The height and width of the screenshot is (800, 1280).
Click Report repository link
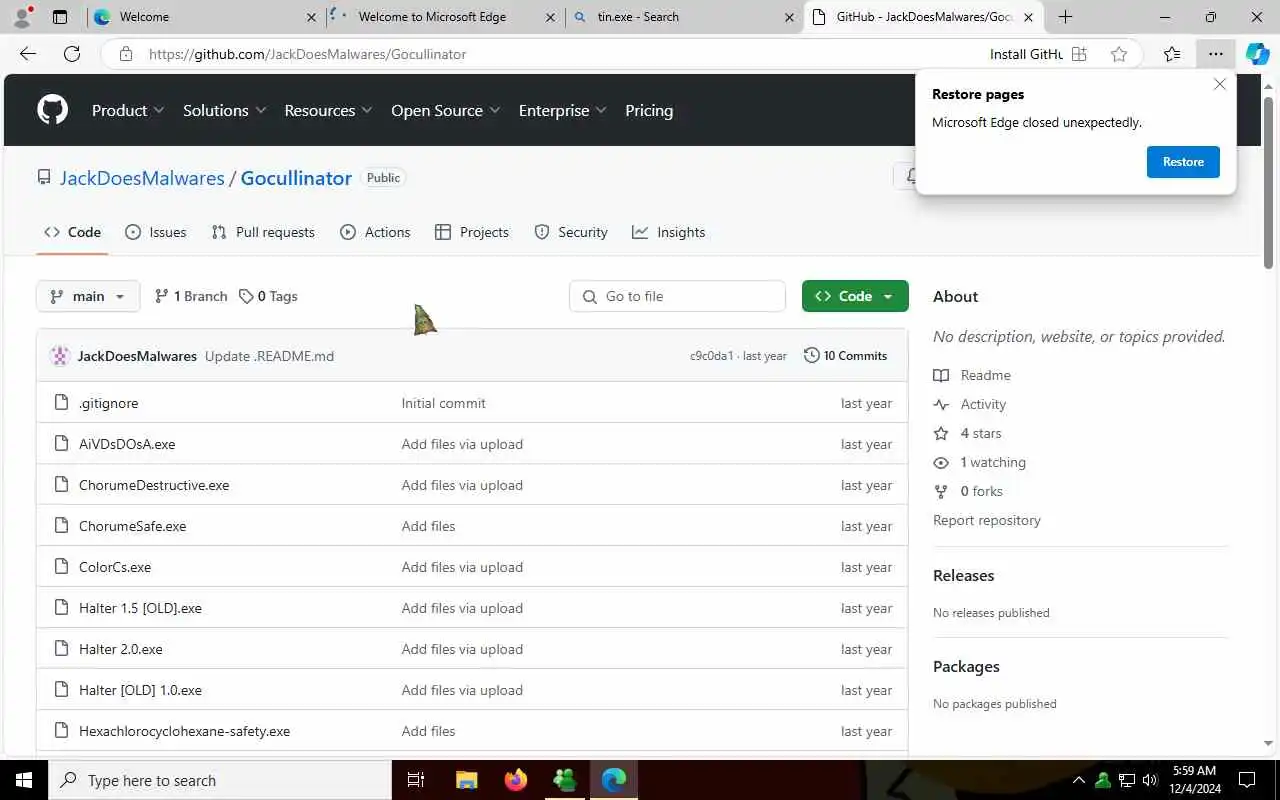[987, 520]
